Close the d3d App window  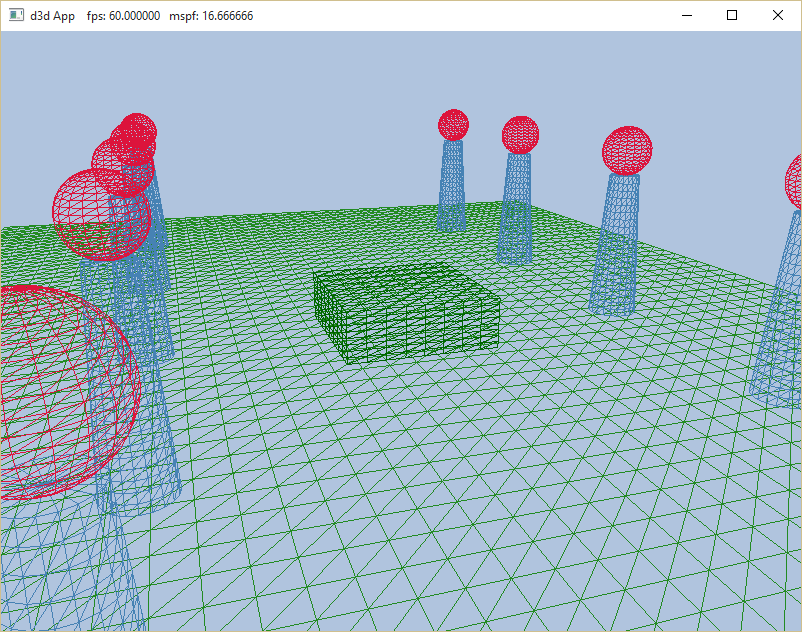tap(778, 16)
